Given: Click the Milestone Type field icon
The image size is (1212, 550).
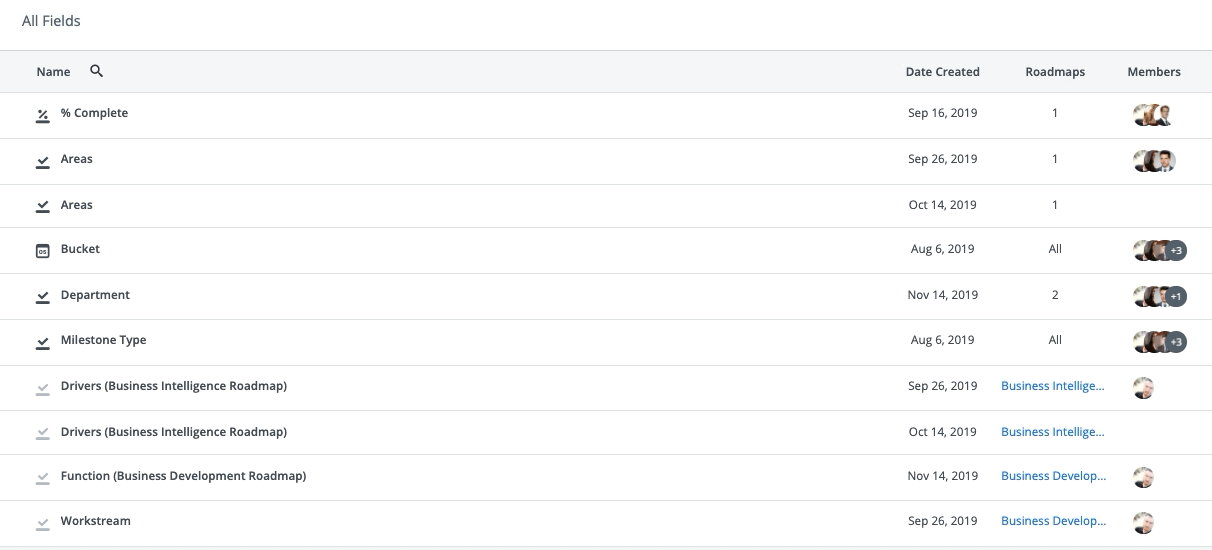Looking at the screenshot, I should (43, 342).
